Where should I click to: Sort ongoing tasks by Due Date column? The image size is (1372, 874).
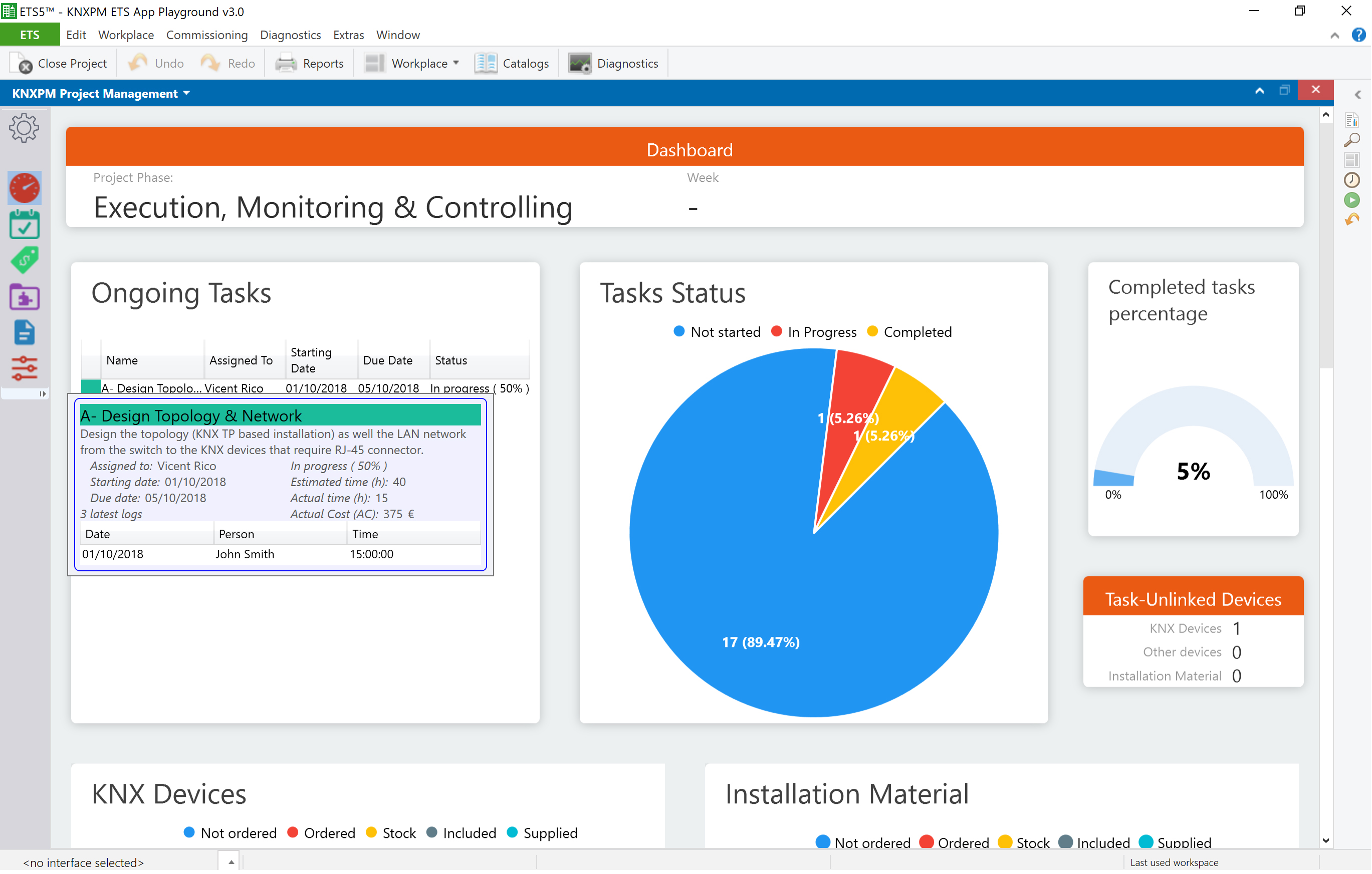click(394, 361)
